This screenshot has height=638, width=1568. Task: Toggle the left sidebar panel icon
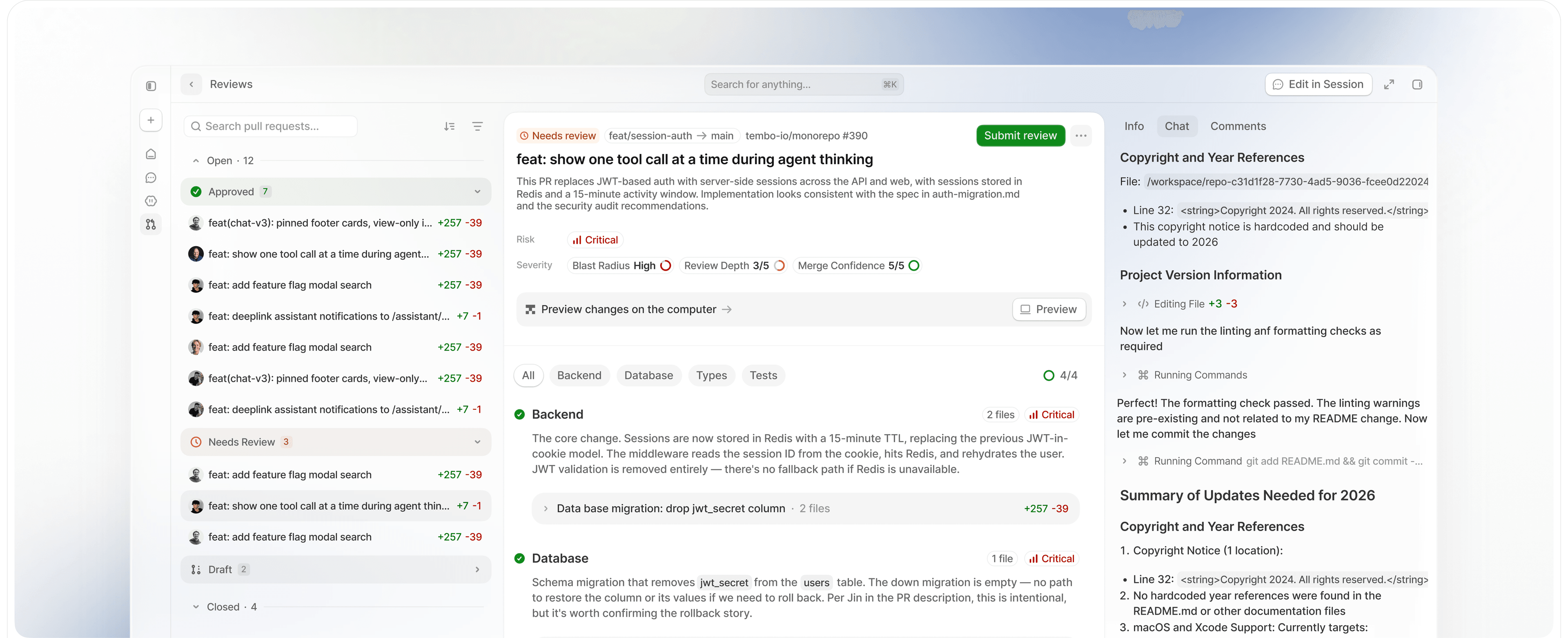pyautogui.click(x=151, y=86)
